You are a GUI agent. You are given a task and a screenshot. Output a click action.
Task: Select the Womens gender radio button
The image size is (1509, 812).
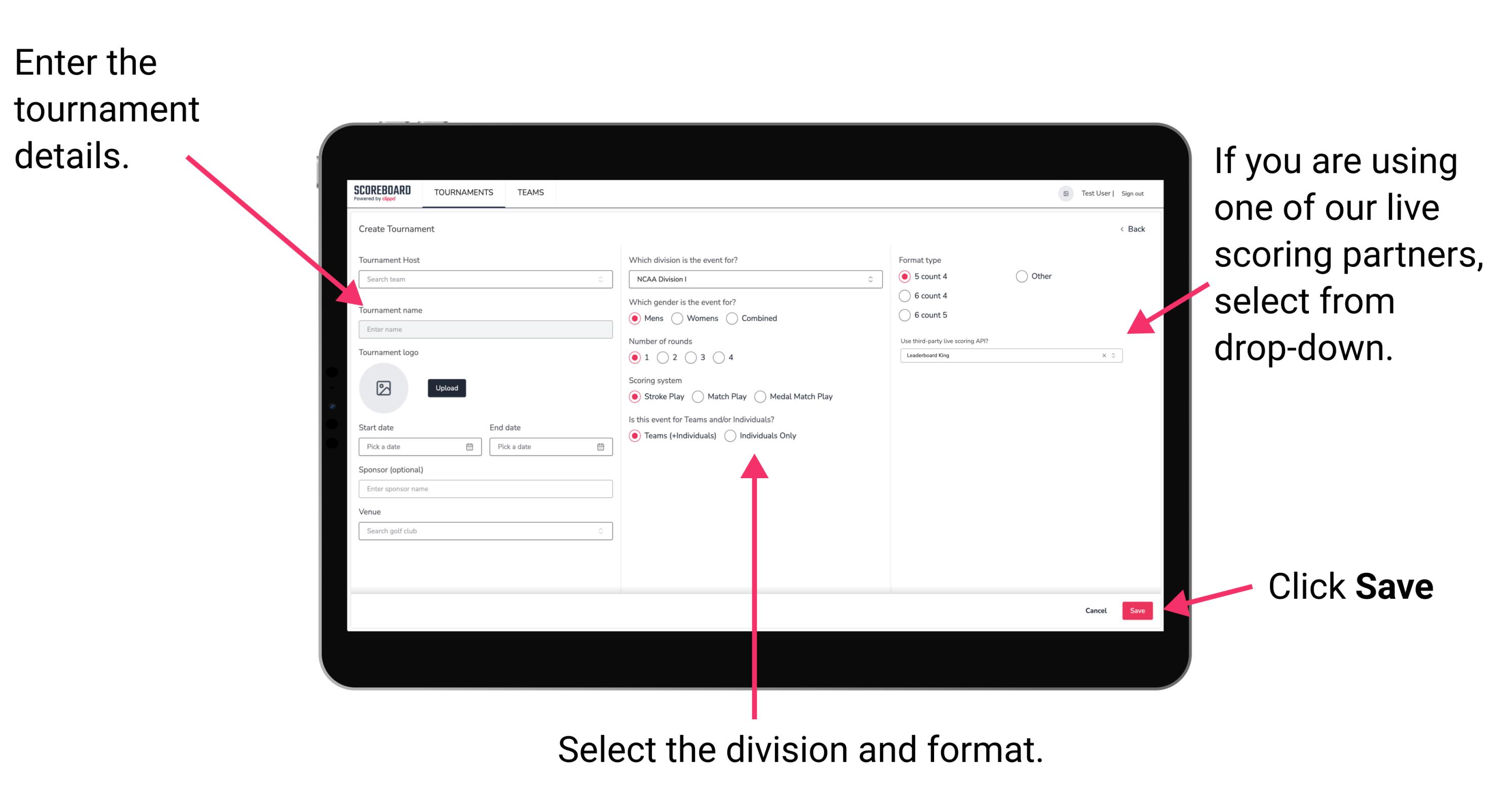point(678,318)
